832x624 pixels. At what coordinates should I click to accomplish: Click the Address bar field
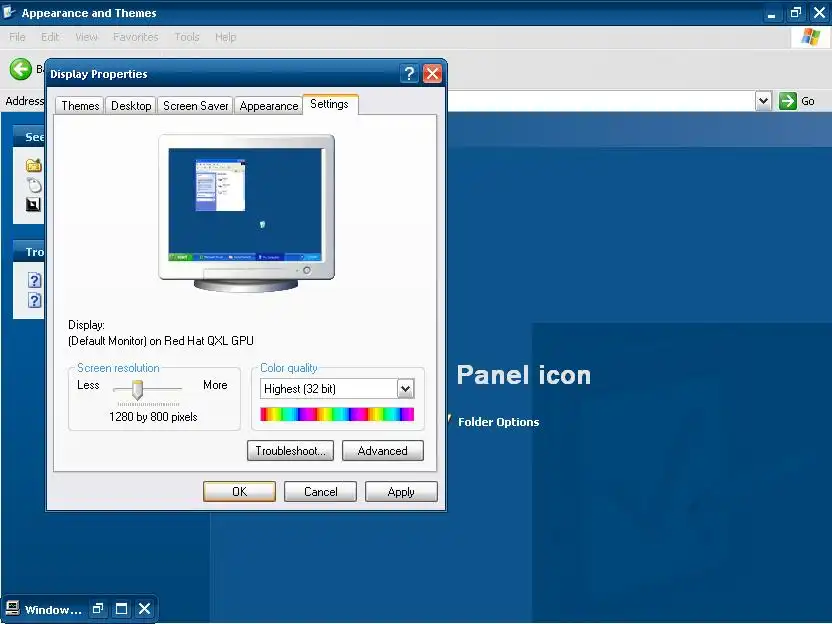pos(600,101)
